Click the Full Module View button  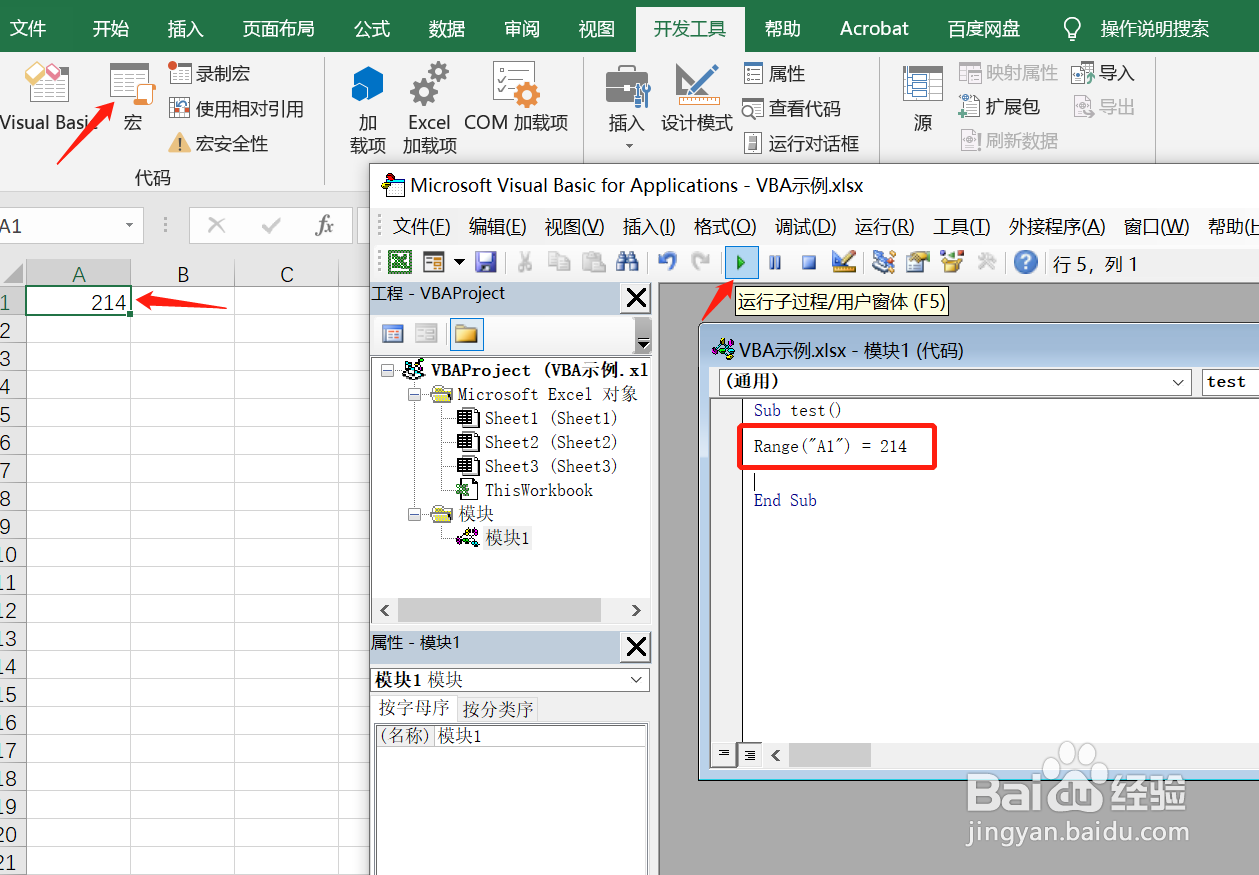coord(748,755)
